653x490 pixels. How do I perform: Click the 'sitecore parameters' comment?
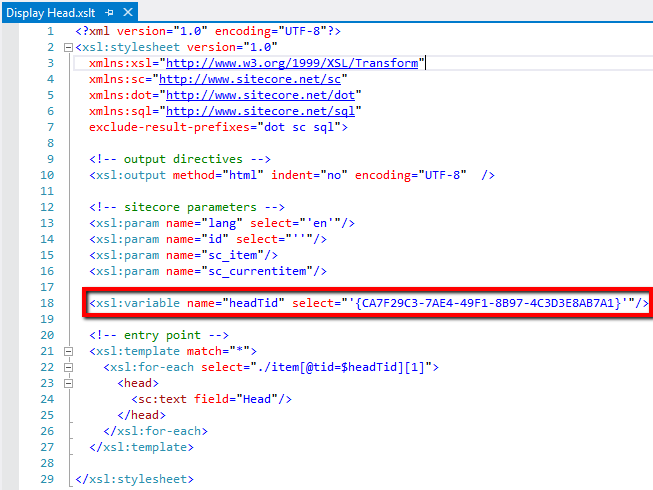(187, 207)
